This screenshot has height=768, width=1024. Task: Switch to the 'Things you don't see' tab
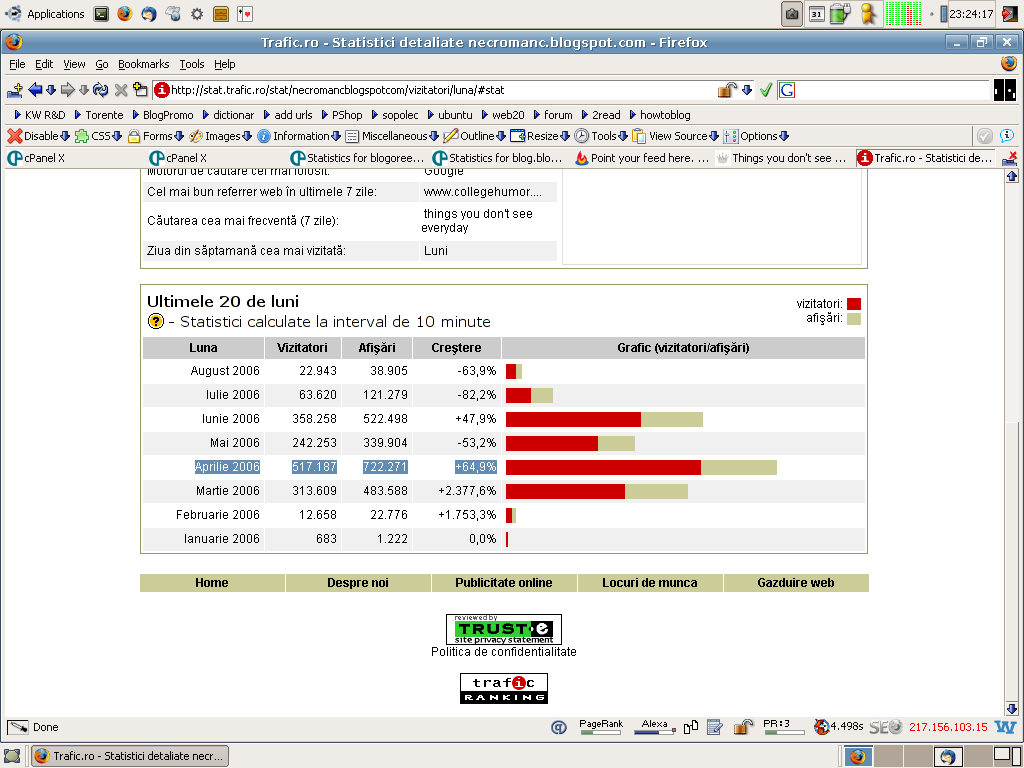pos(783,158)
